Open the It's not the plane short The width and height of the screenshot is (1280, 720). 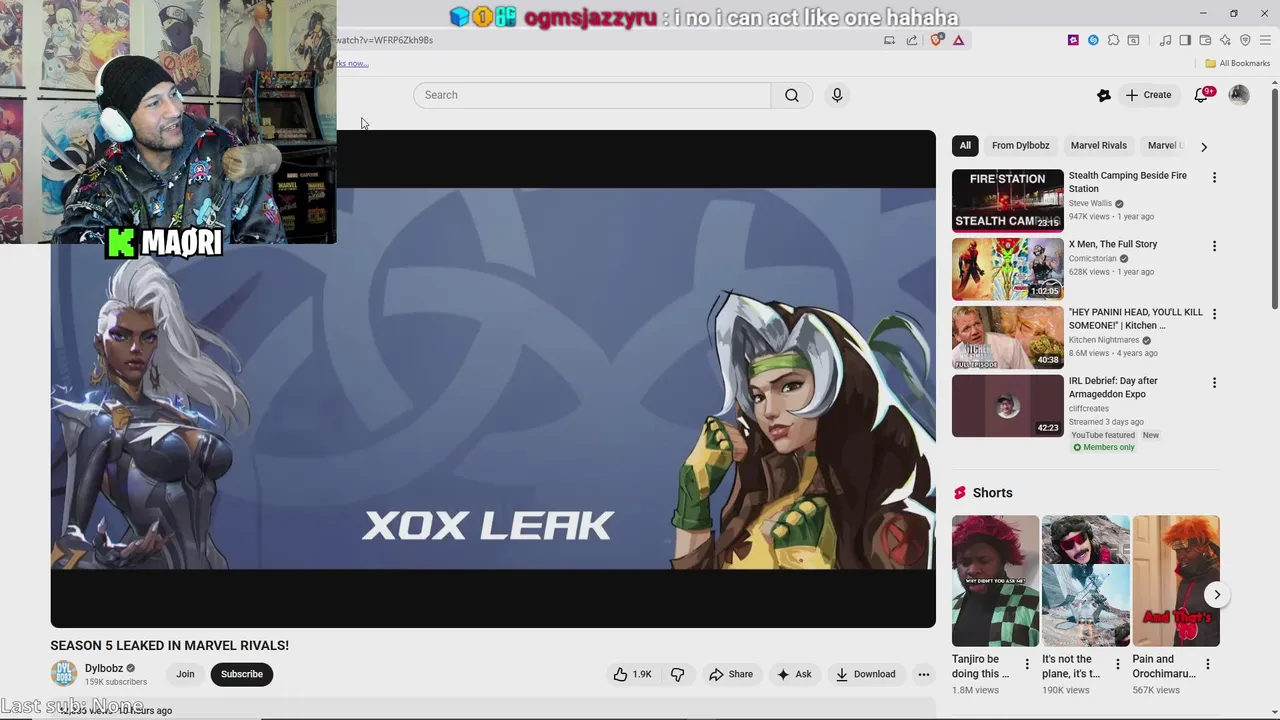pos(1086,581)
